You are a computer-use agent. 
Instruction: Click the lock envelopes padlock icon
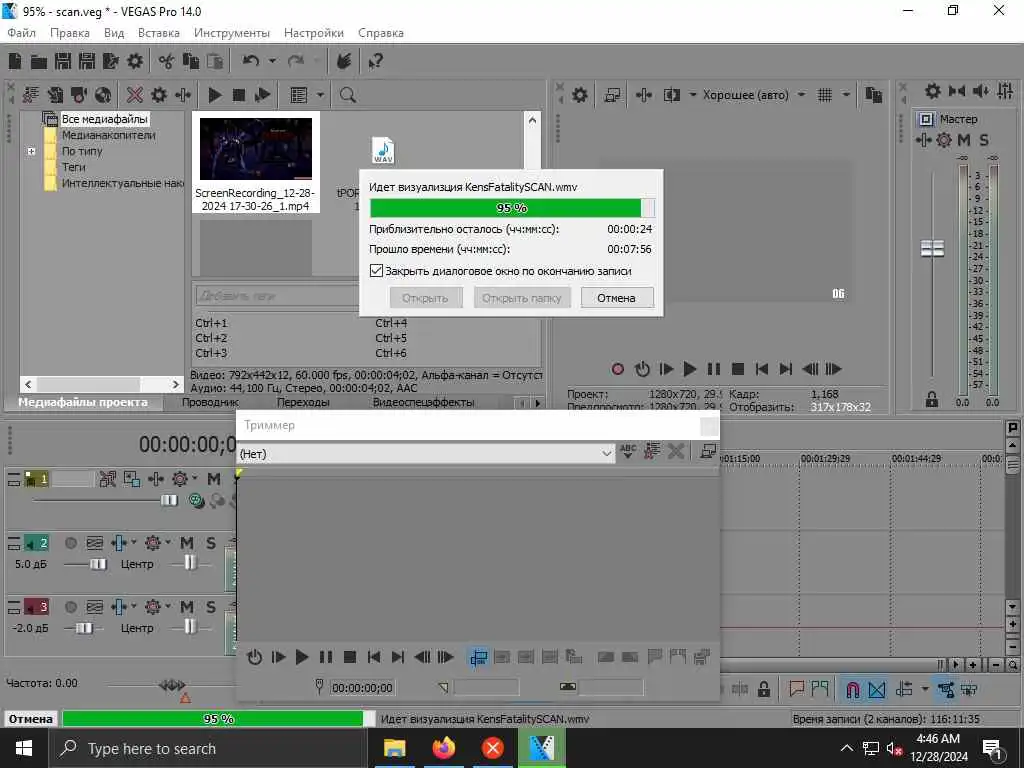point(763,689)
